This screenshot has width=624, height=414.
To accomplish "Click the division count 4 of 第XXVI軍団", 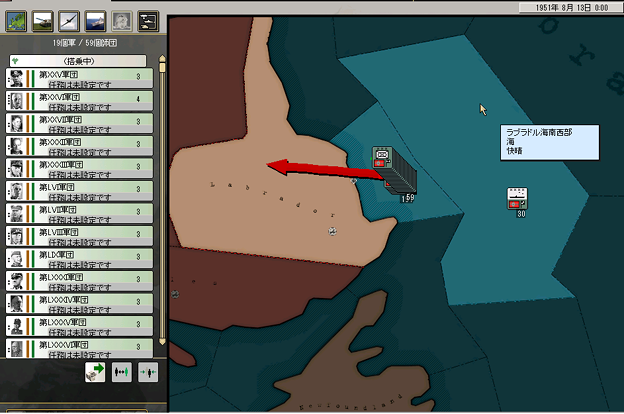I will [x=138, y=99].
